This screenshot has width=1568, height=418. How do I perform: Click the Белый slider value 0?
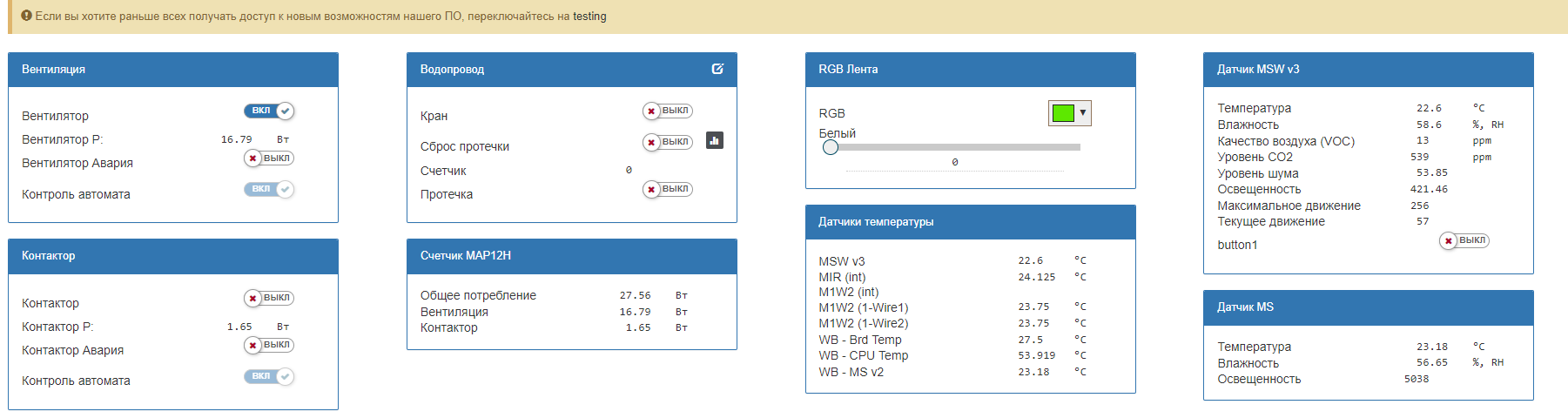(955, 162)
